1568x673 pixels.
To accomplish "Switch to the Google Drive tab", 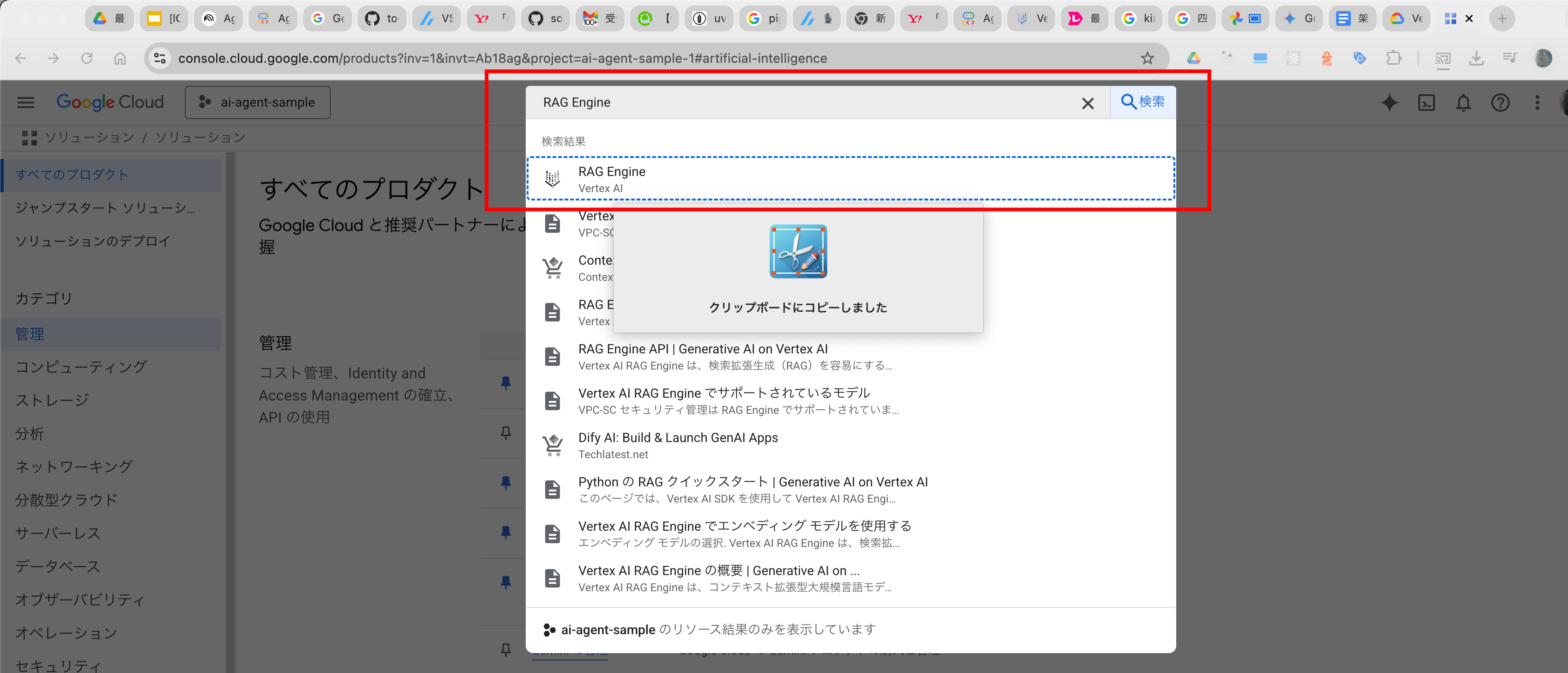I will click(109, 19).
